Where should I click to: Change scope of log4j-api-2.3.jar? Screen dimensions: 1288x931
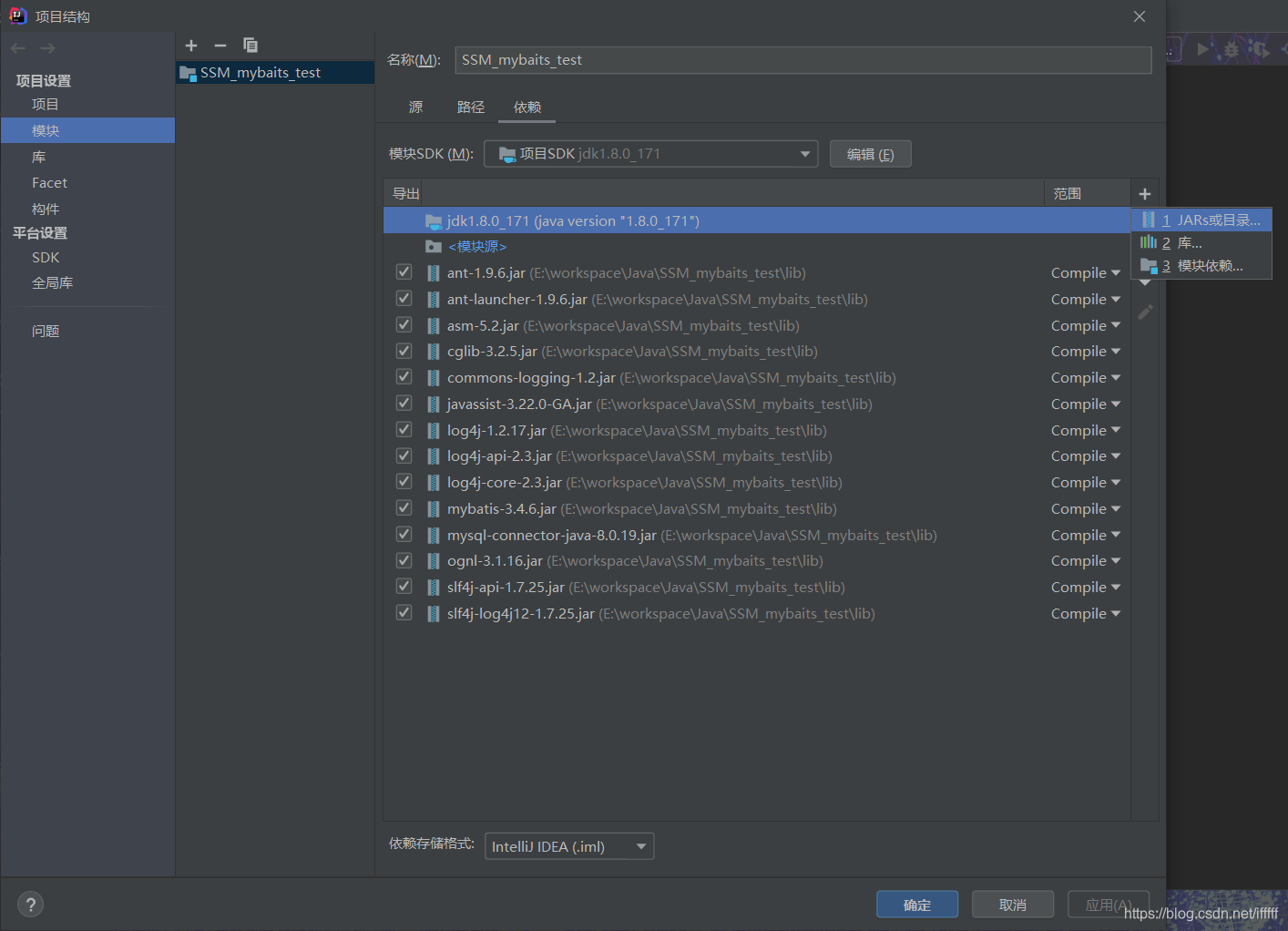tap(1086, 456)
